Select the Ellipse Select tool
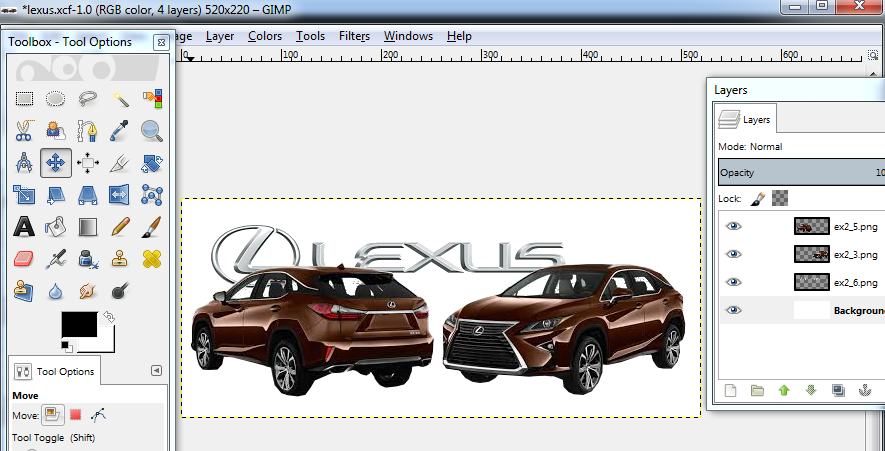Image resolution: width=885 pixels, height=451 pixels. [x=55, y=99]
